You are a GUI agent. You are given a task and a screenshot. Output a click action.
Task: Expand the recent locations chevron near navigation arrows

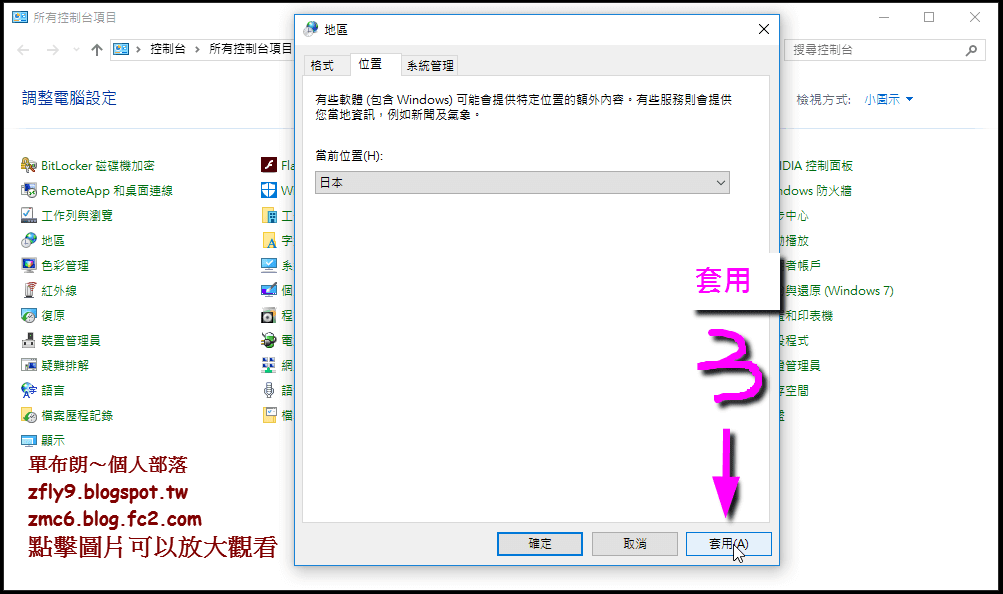(77, 50)
